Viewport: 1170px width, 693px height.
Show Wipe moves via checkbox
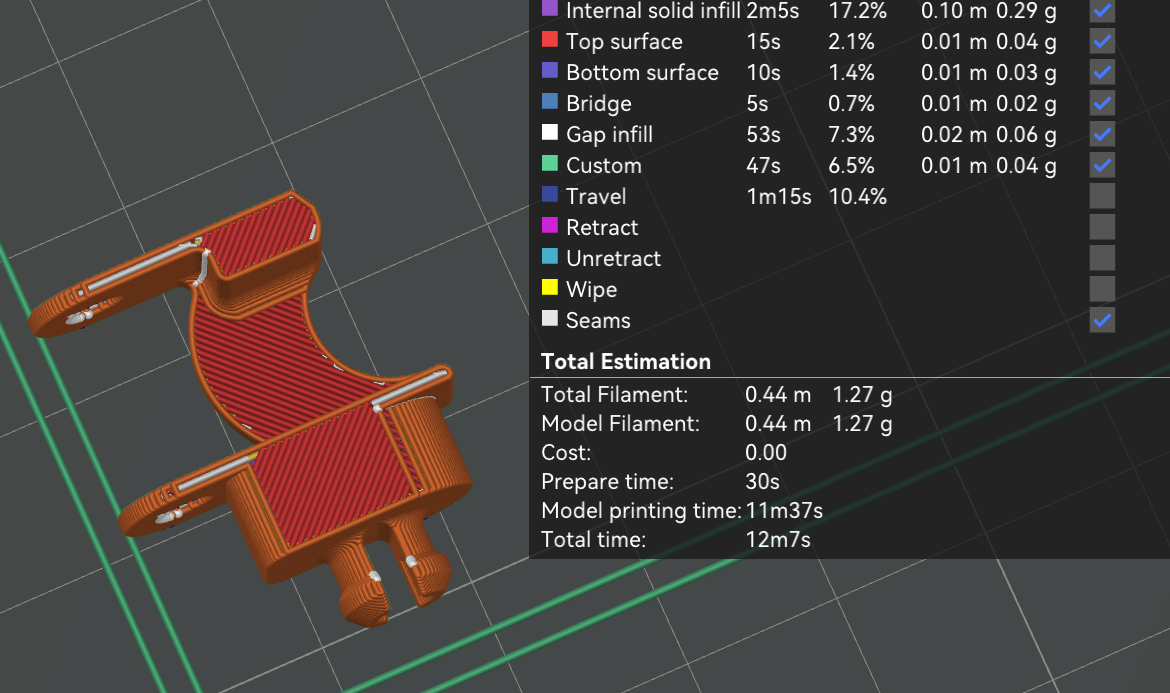tap(1102, 289)
